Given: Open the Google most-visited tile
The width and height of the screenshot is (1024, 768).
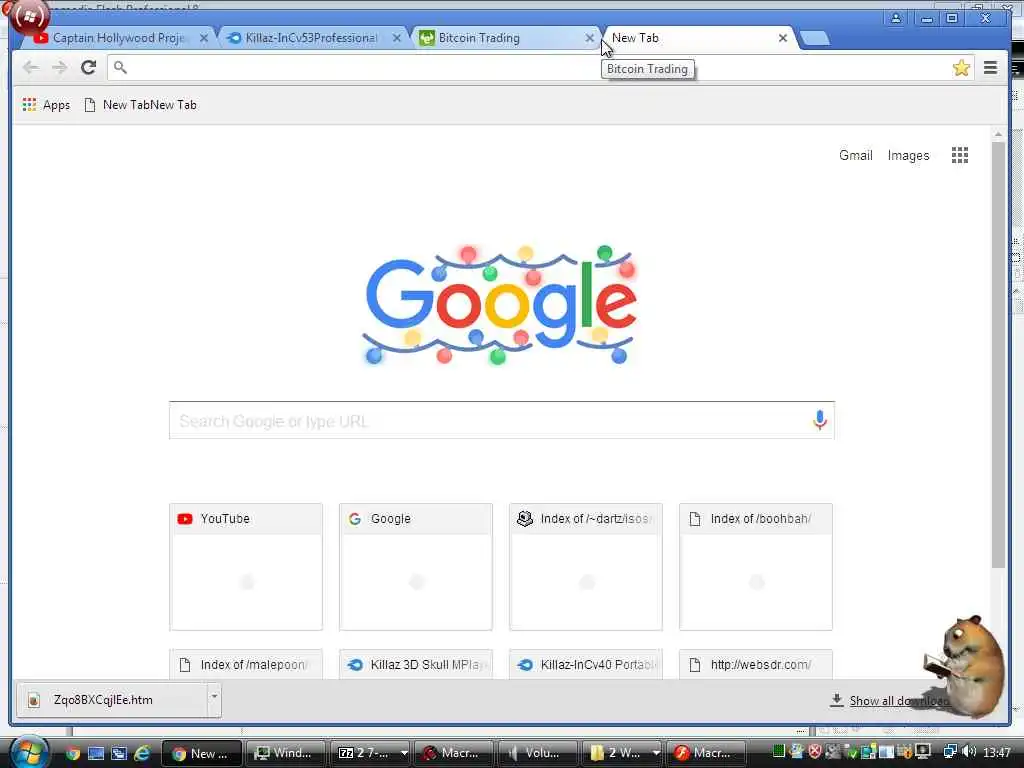Looking at the screenshot, I should [416, 566].
